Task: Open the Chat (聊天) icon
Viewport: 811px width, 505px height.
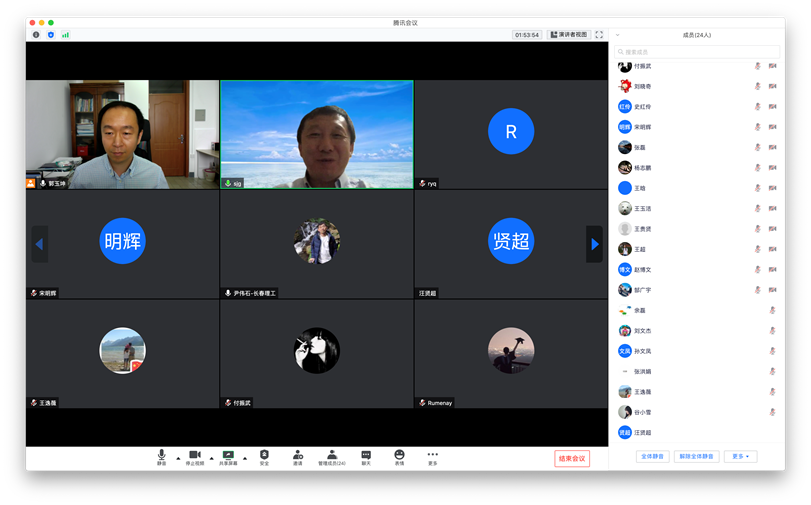Action: [x=366, y=457]
